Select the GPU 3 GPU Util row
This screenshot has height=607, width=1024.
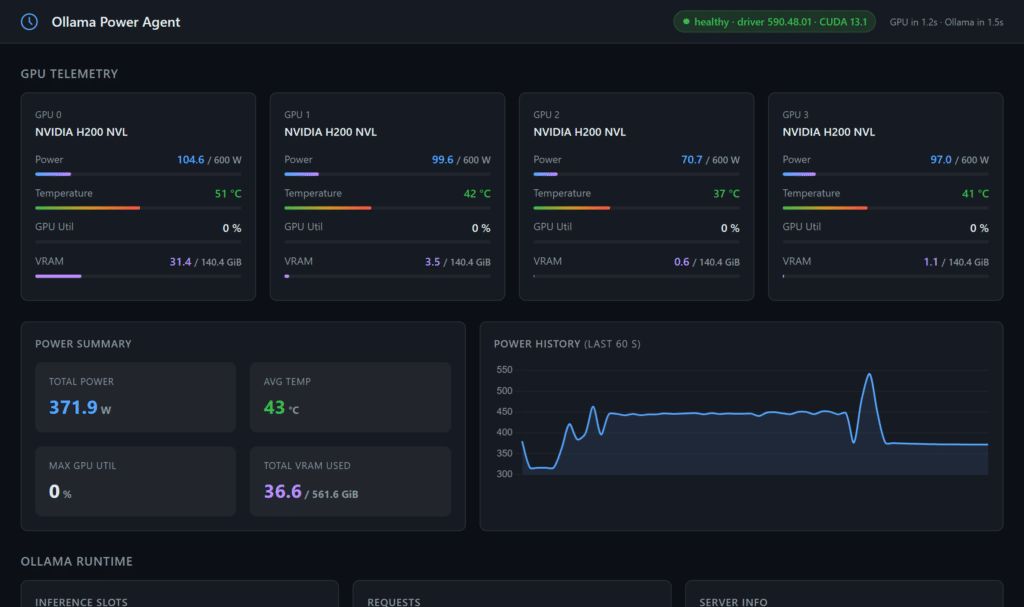click(x=885, y=228)
